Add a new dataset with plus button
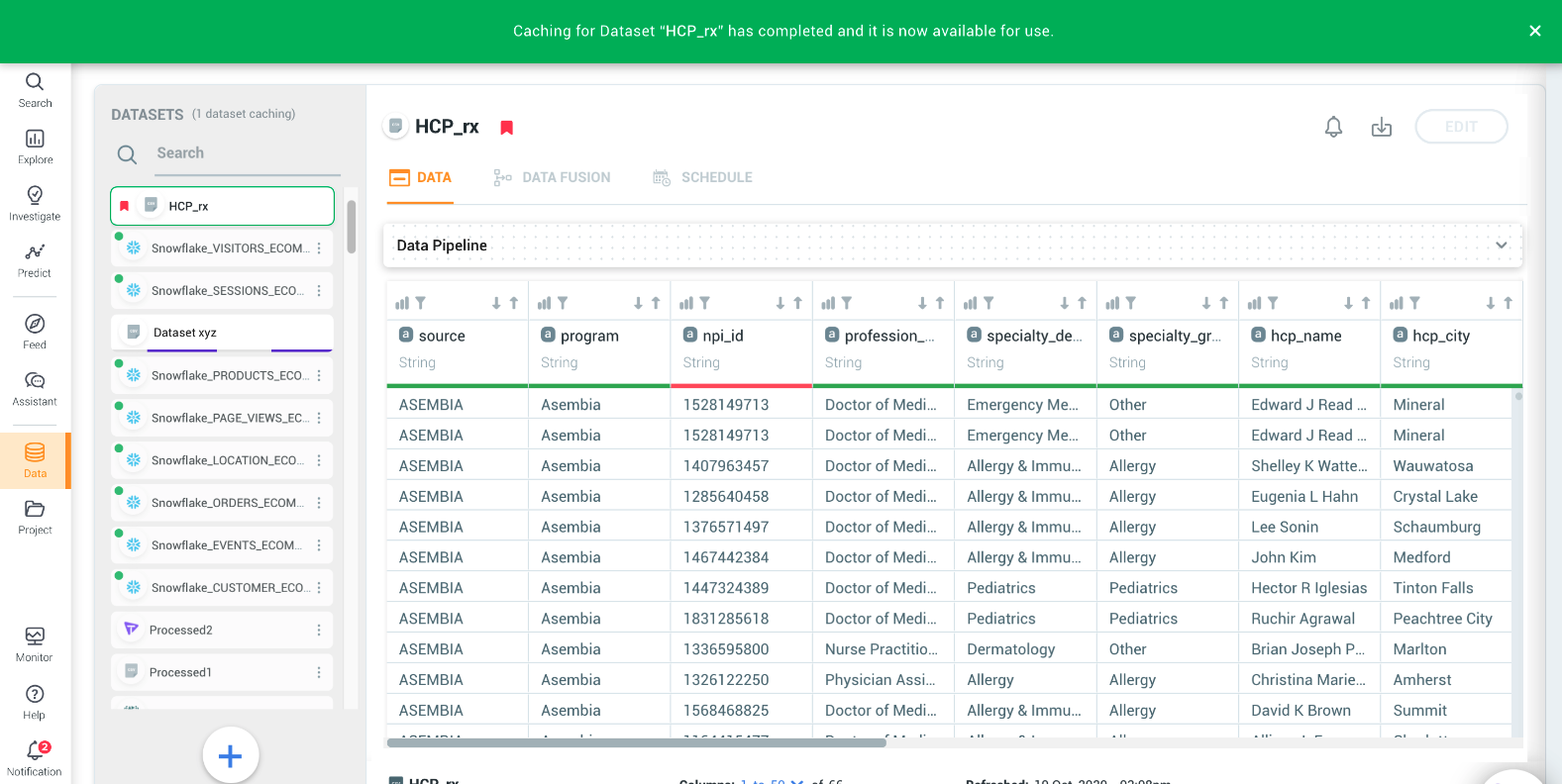Viewport: 1562px width, 784px height. [231, 756]
